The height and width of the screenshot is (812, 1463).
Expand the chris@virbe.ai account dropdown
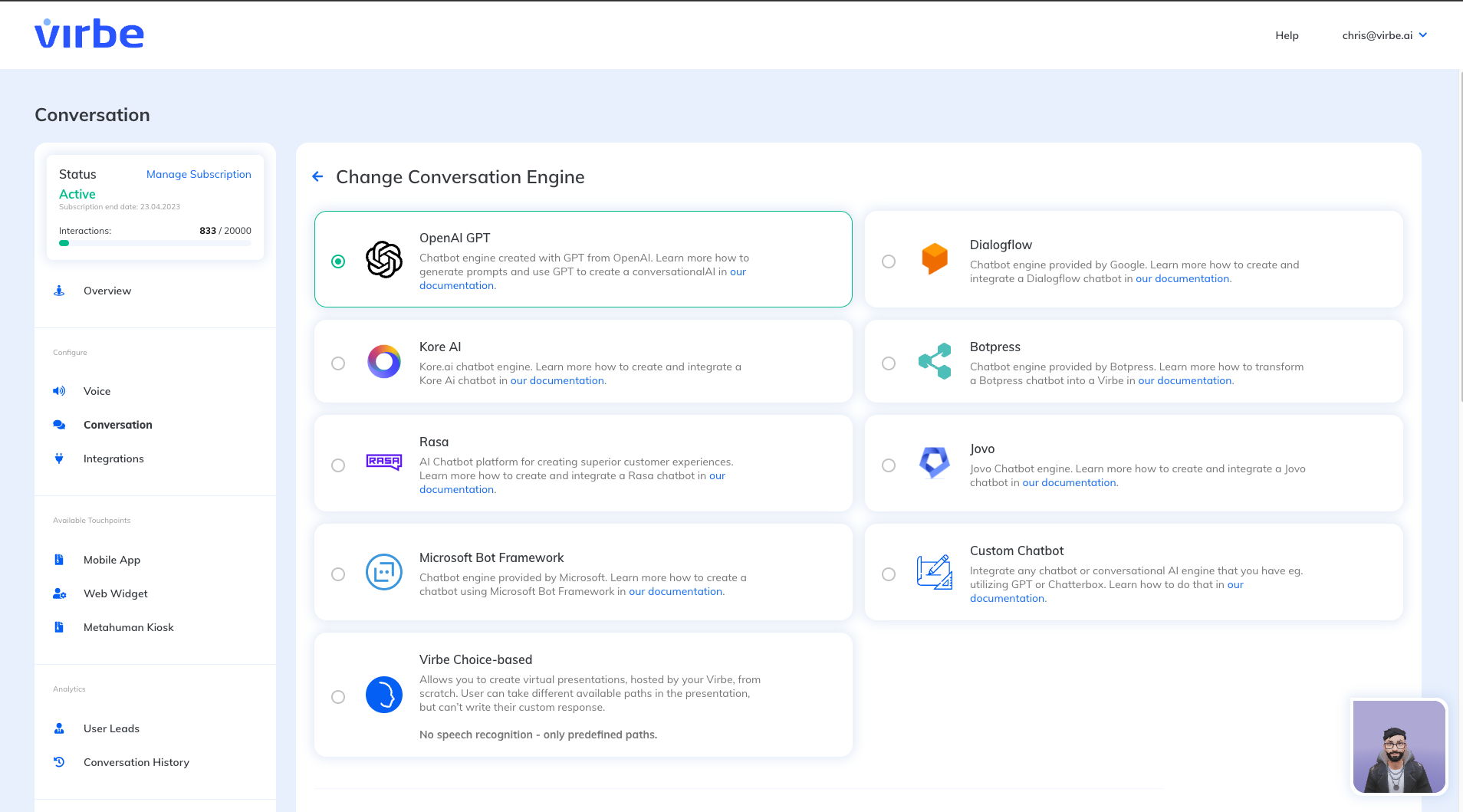click(1384, 35)
